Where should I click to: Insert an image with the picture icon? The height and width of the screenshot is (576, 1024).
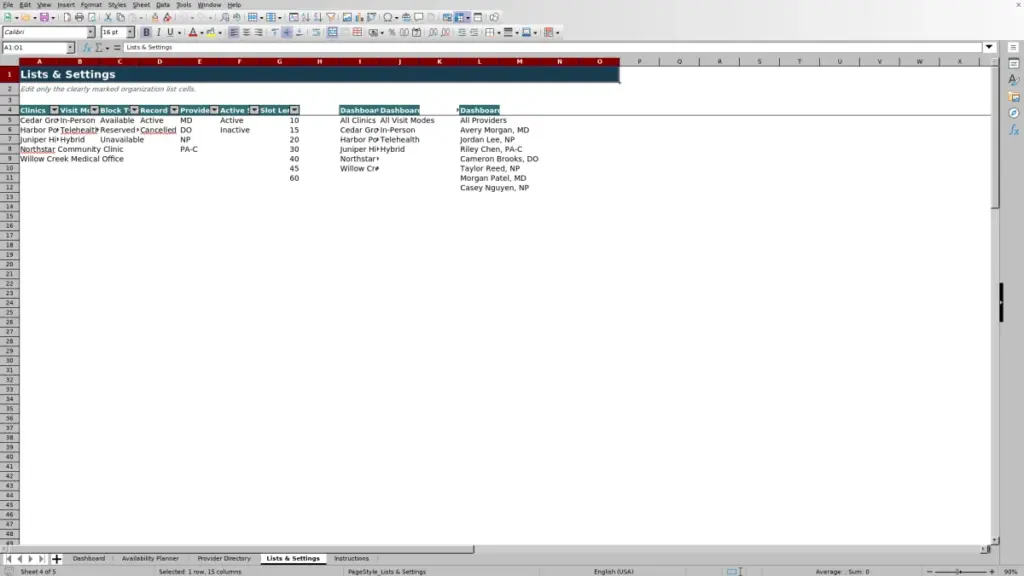pyautogui.click(x=347, y=18)
